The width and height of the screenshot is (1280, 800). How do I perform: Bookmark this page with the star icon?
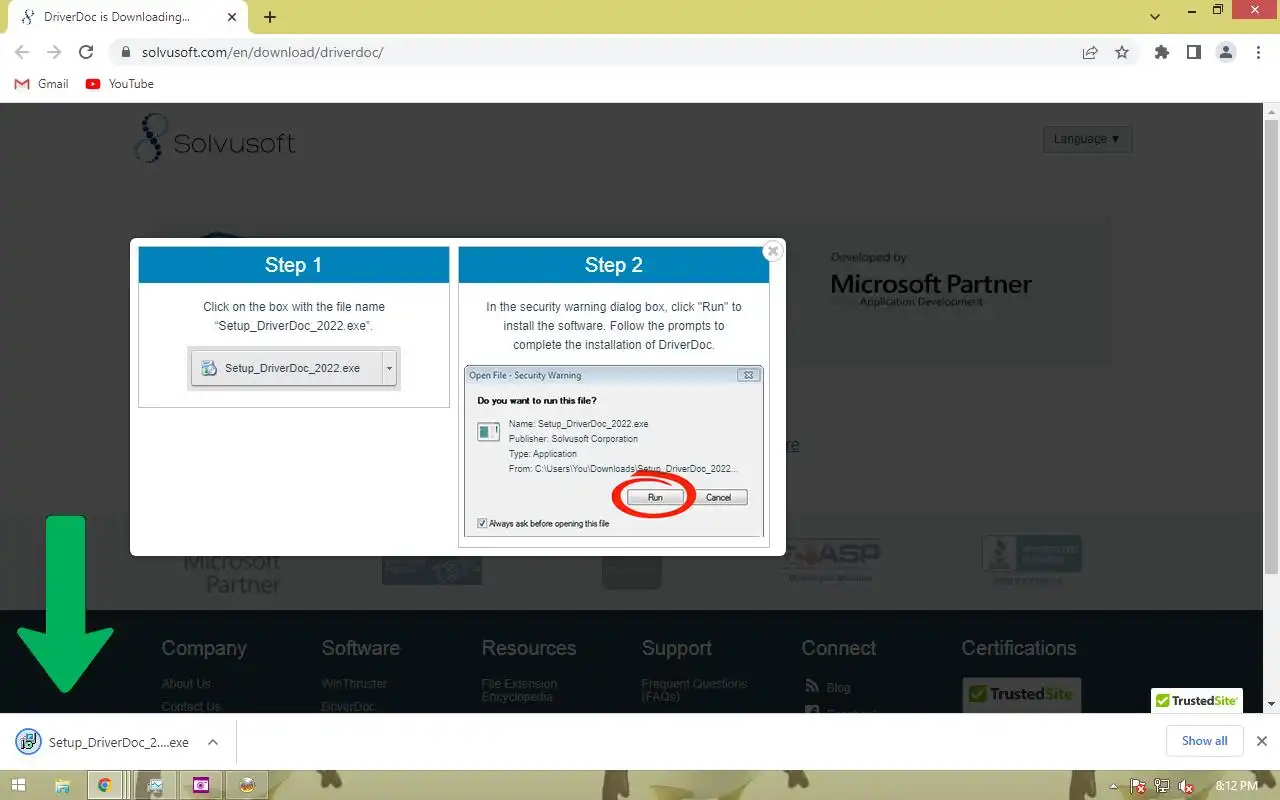point(1122,53)
